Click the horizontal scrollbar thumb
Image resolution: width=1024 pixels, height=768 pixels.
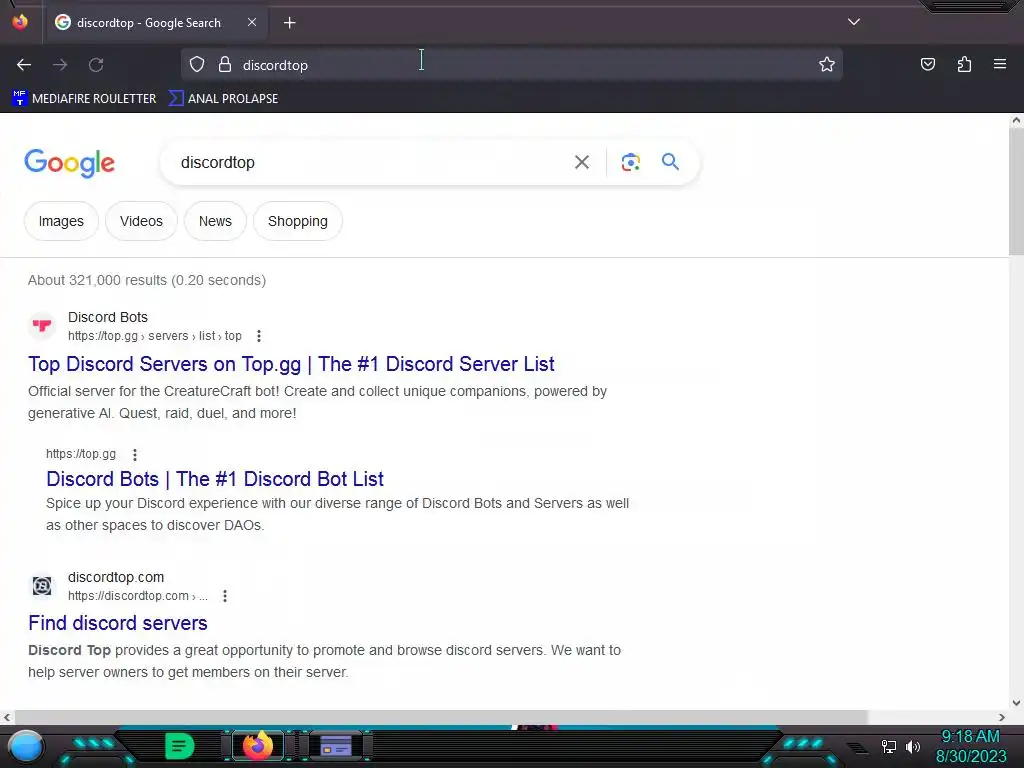[x=441, y=717]
